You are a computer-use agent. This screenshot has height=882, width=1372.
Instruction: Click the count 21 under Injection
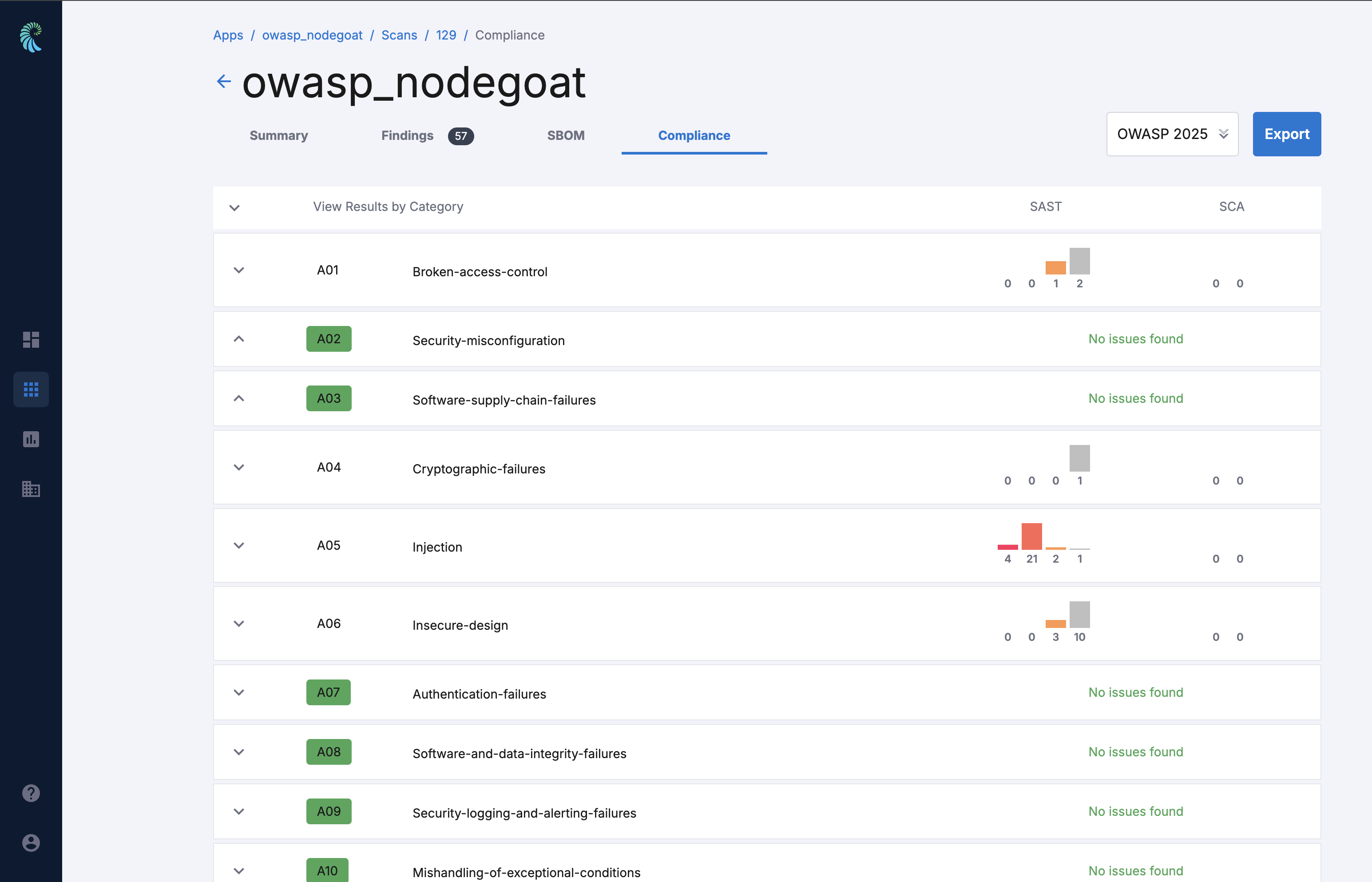(x=1032, y=559)
